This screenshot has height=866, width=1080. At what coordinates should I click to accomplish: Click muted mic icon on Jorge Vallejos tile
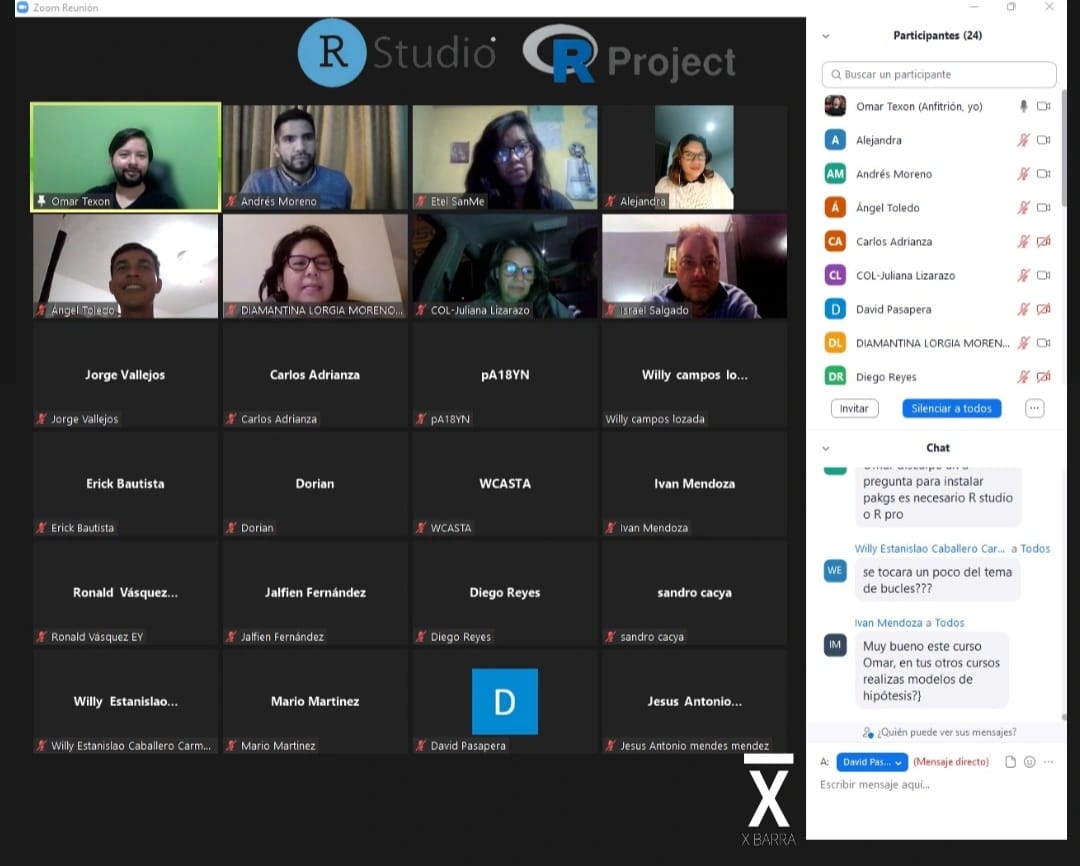[x=41, y=419]
